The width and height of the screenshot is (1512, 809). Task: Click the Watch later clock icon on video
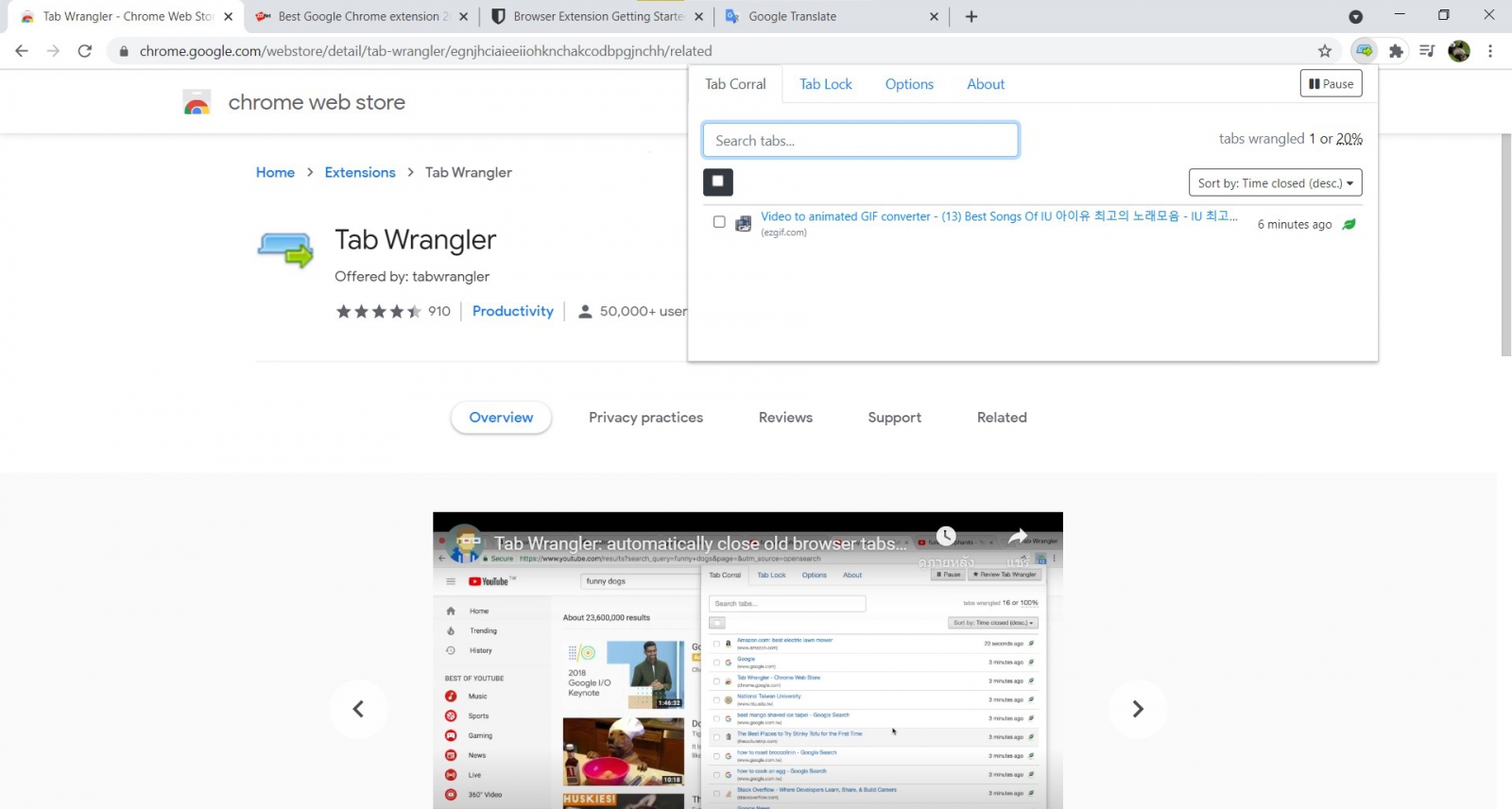[x=946, y=537]
